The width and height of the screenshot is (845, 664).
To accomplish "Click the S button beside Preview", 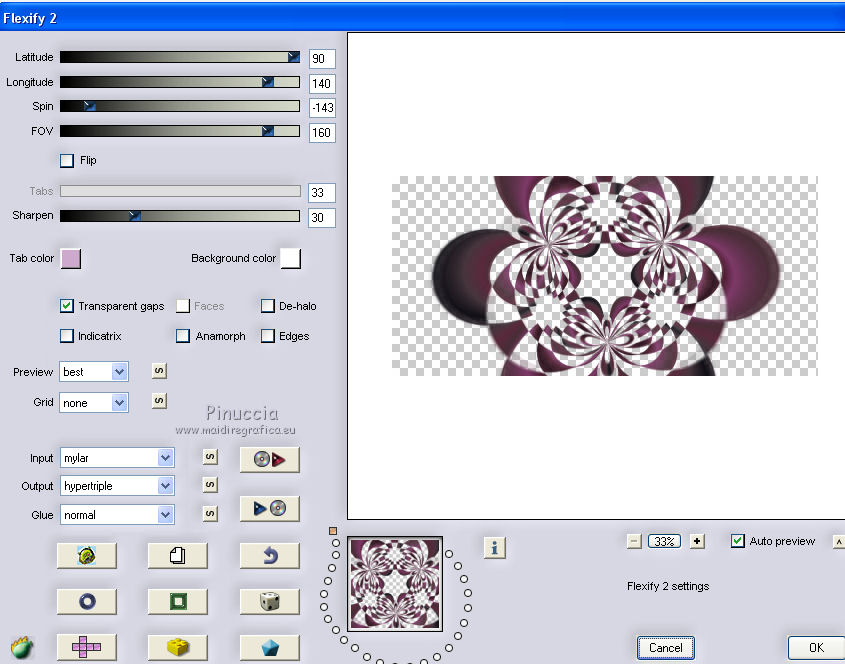I will 159,371.
